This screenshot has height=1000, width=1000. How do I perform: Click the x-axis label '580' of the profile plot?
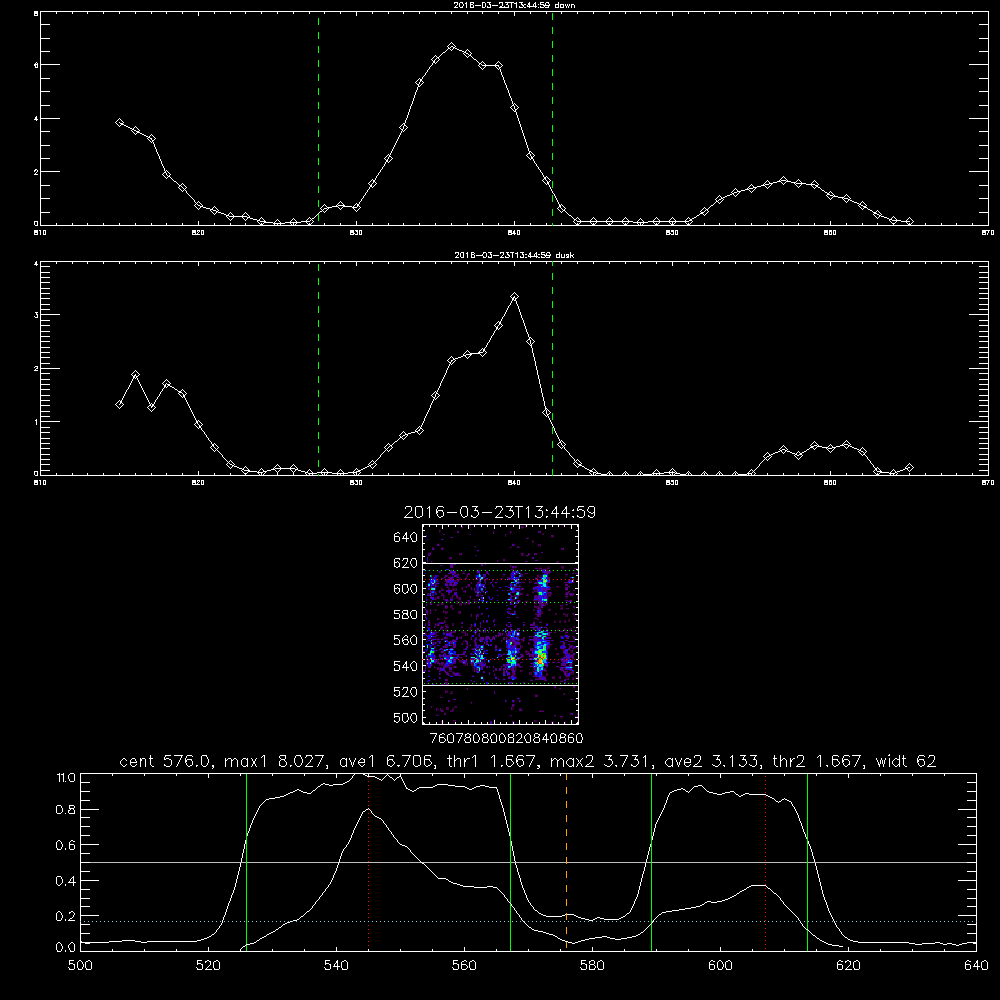point(592,966)
